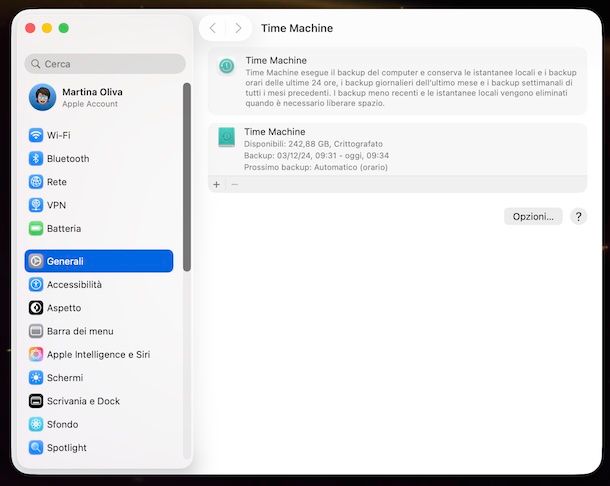
Task: Click the Aspetto icon
Action: click(x=36, y=308)
